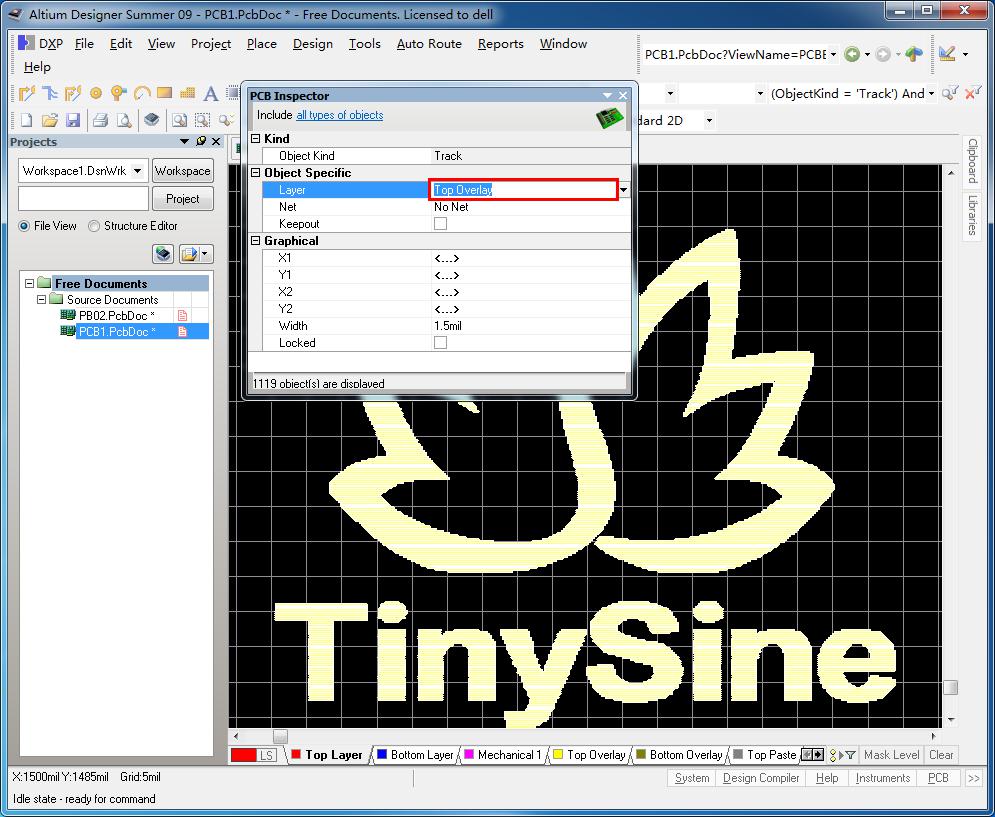This screenshot has height=817, width=995.
Task: Click the Open Document folder icon
Action: tap(49, 120)
